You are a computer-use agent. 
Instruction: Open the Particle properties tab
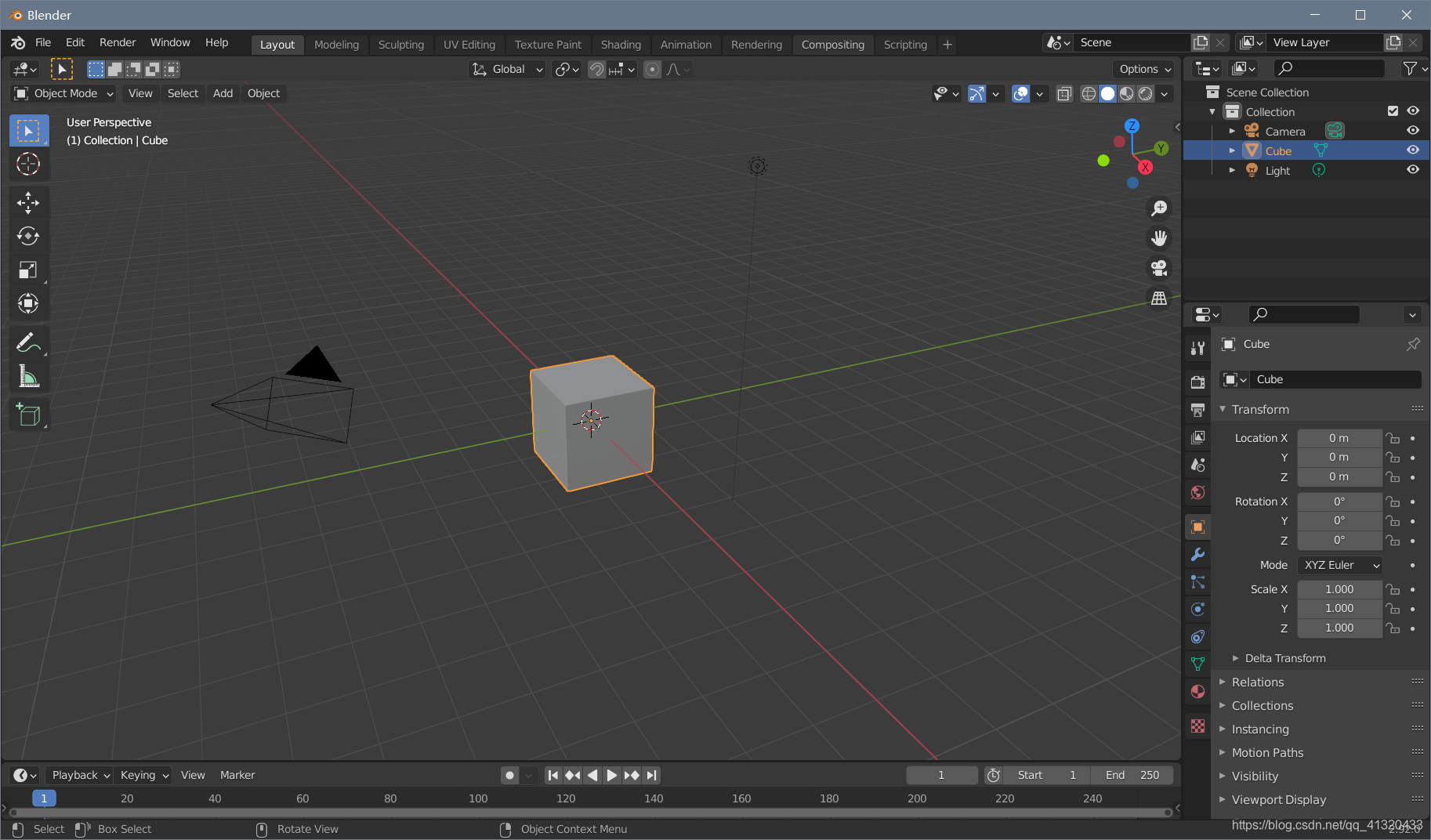(1197, 582)
